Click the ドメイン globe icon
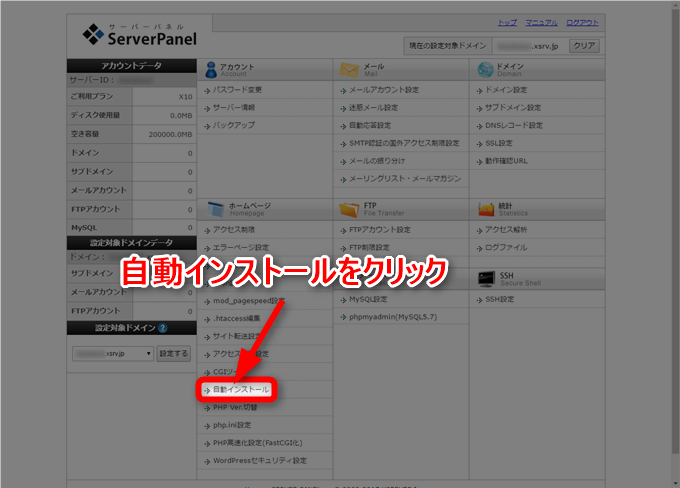The height and width of the screenshot is (488, 680). coord(485,70)
